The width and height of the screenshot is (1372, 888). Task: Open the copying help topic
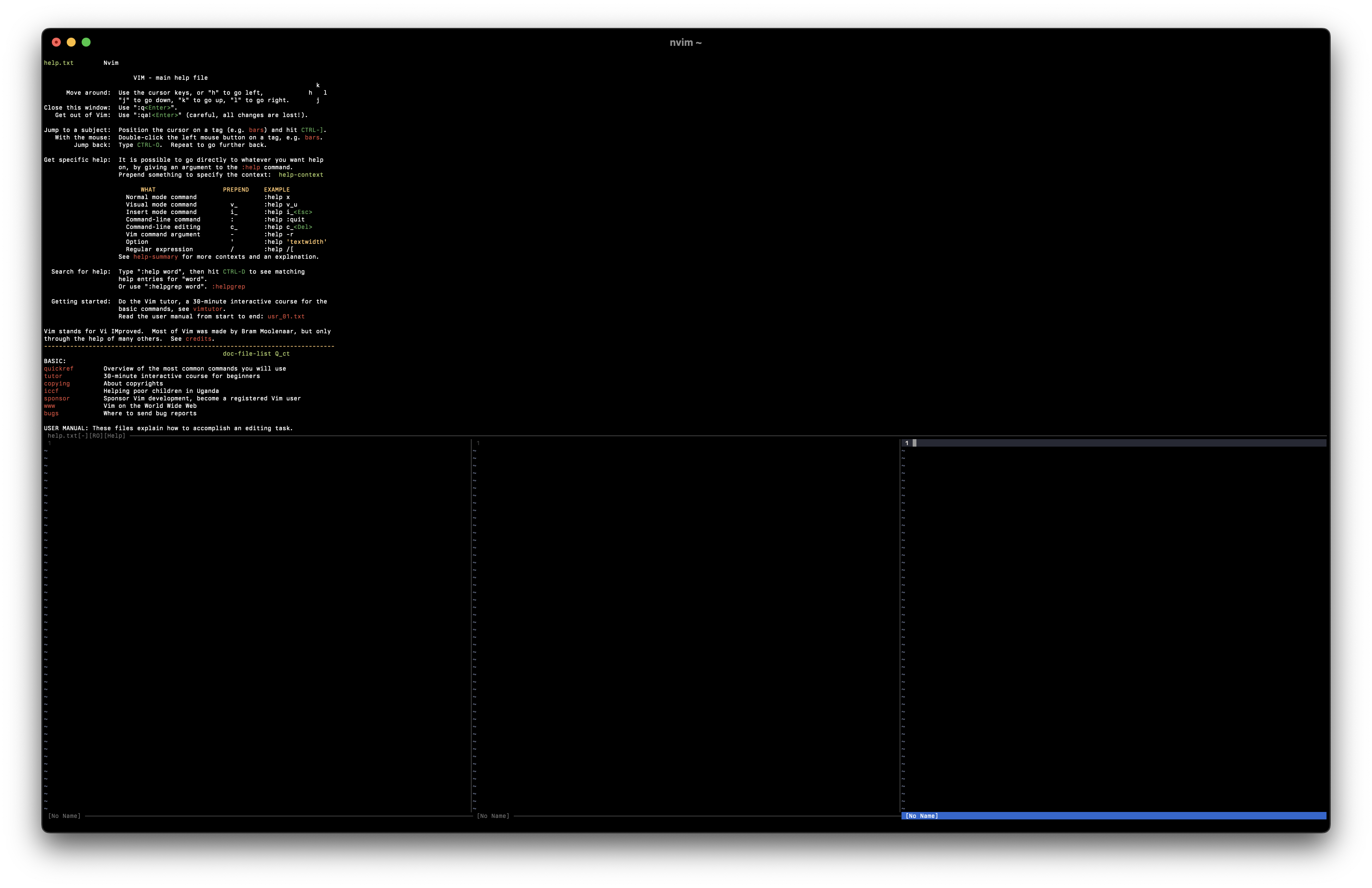point(57,383)
